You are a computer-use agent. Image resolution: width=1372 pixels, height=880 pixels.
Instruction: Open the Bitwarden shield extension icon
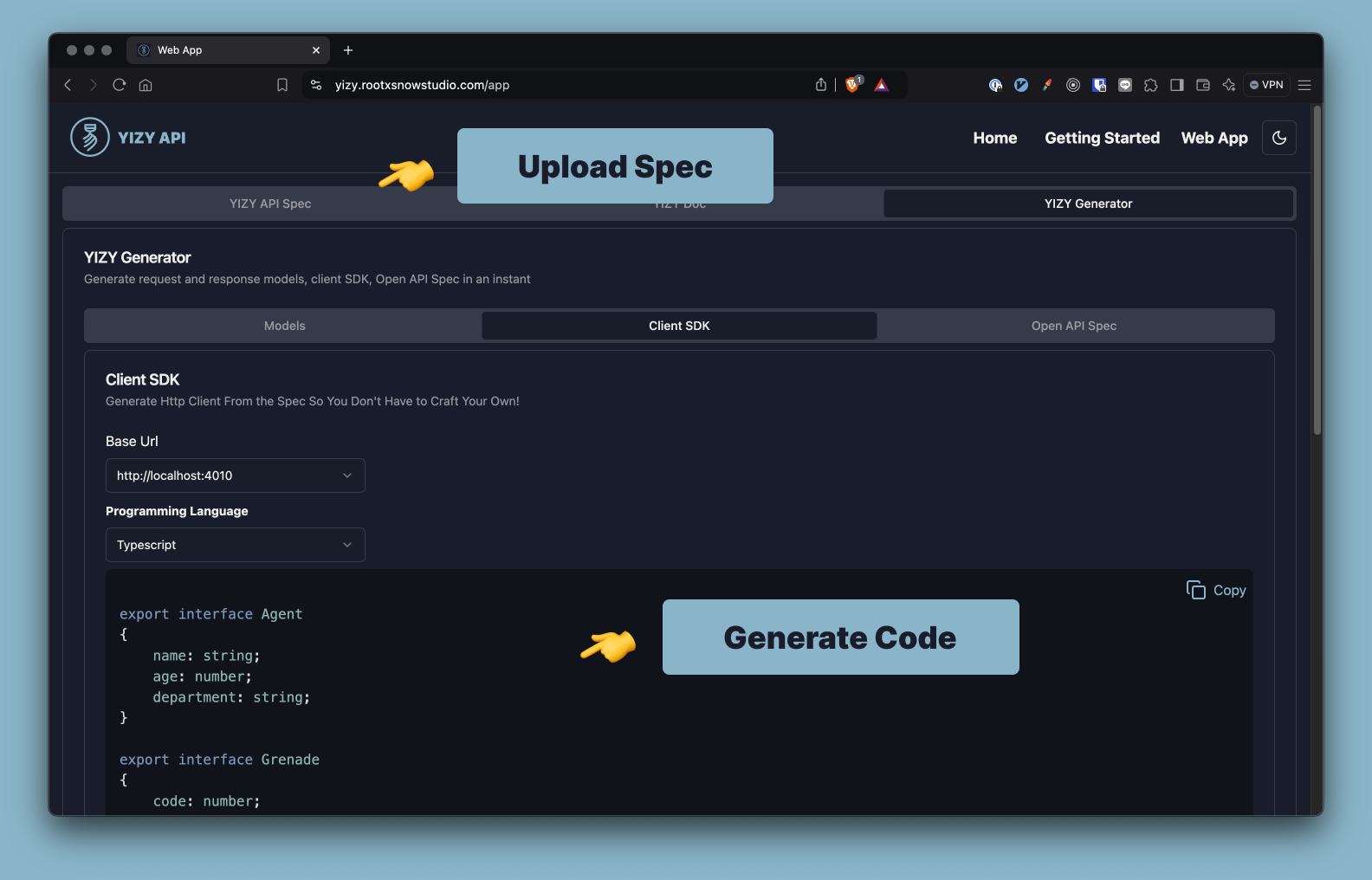[x=1099, y=85]
